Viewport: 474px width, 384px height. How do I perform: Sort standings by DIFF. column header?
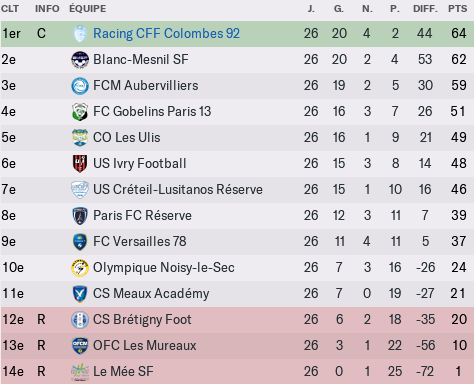coord(425,8)
